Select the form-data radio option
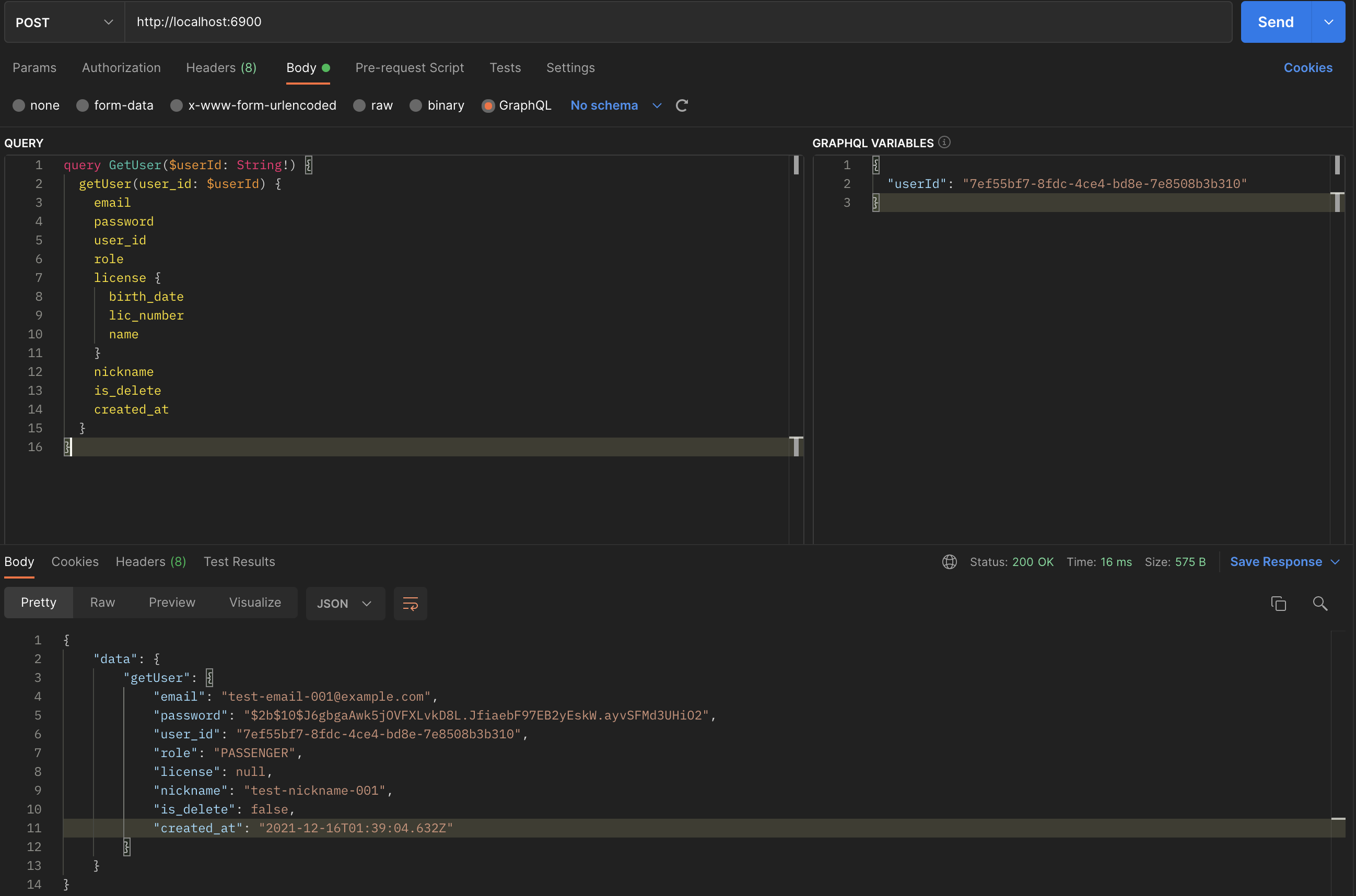Screen dimensions: 1356x896 pyautogui.click(x=83, y=105)
